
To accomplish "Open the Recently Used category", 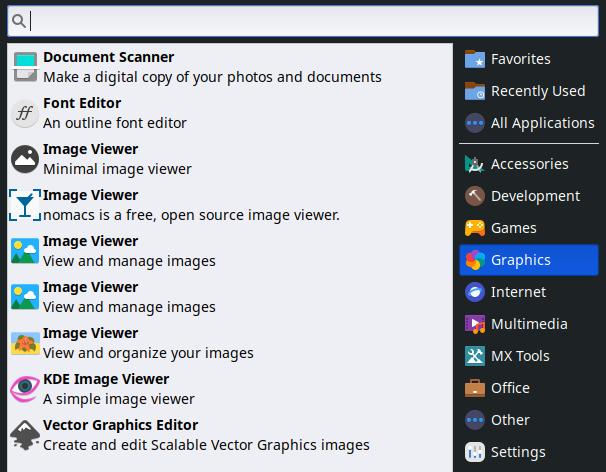I will point(537,91).
